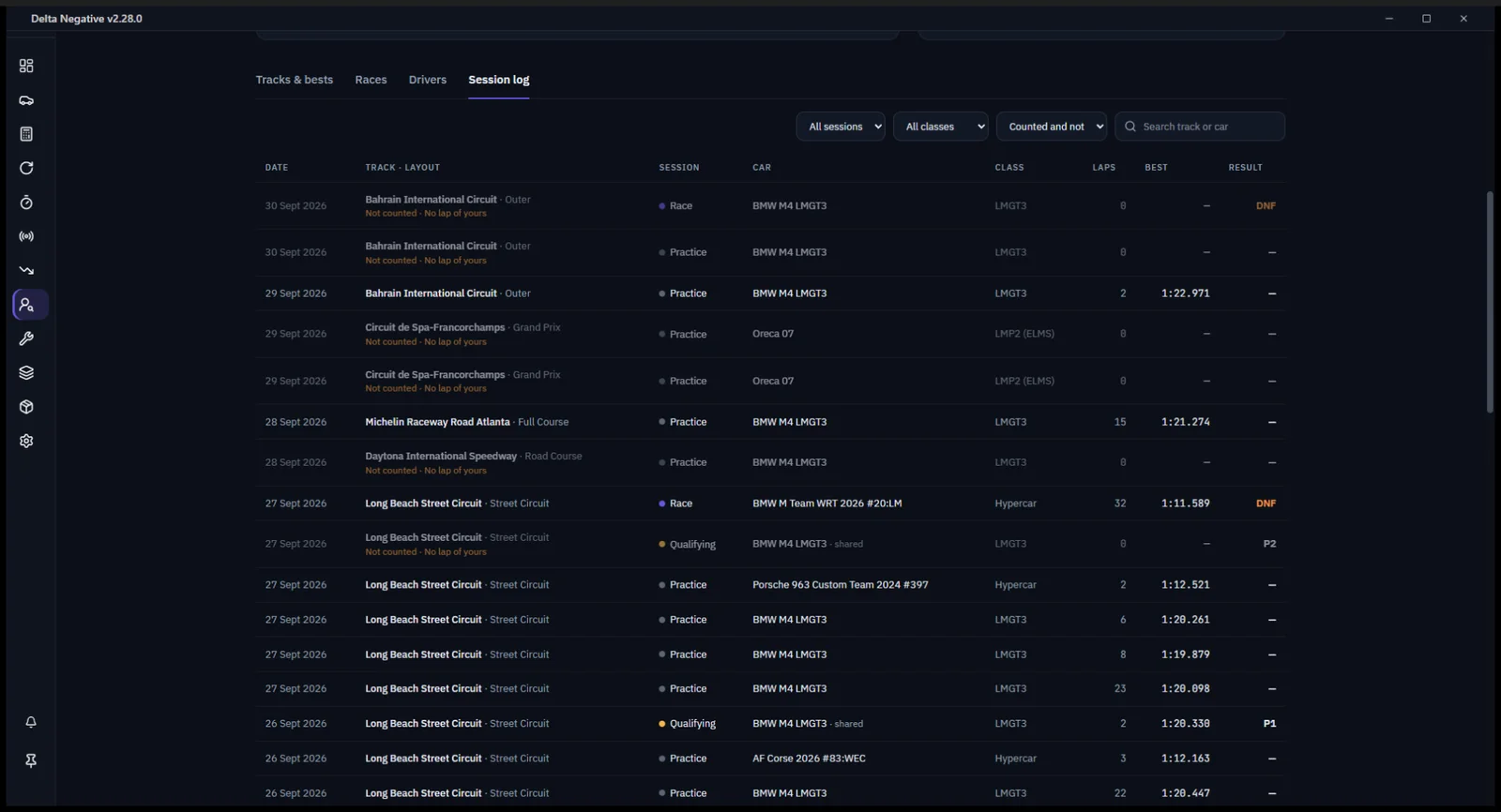Sort by the RESULT column header
Image resolution: width=1501 pixels, height=812 pixels.
pos(1246,168)
